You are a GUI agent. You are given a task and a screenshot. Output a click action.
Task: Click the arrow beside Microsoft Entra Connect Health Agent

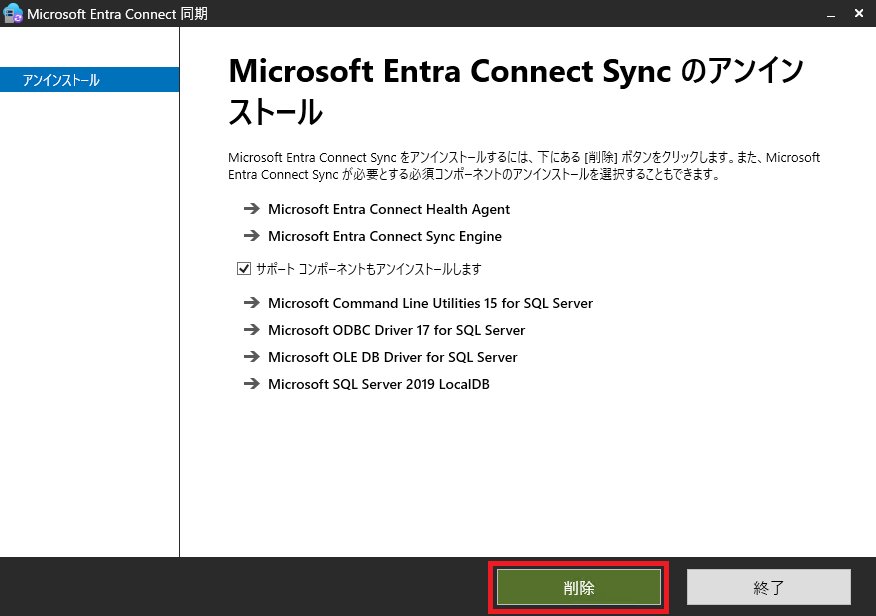tap(252, 209)
